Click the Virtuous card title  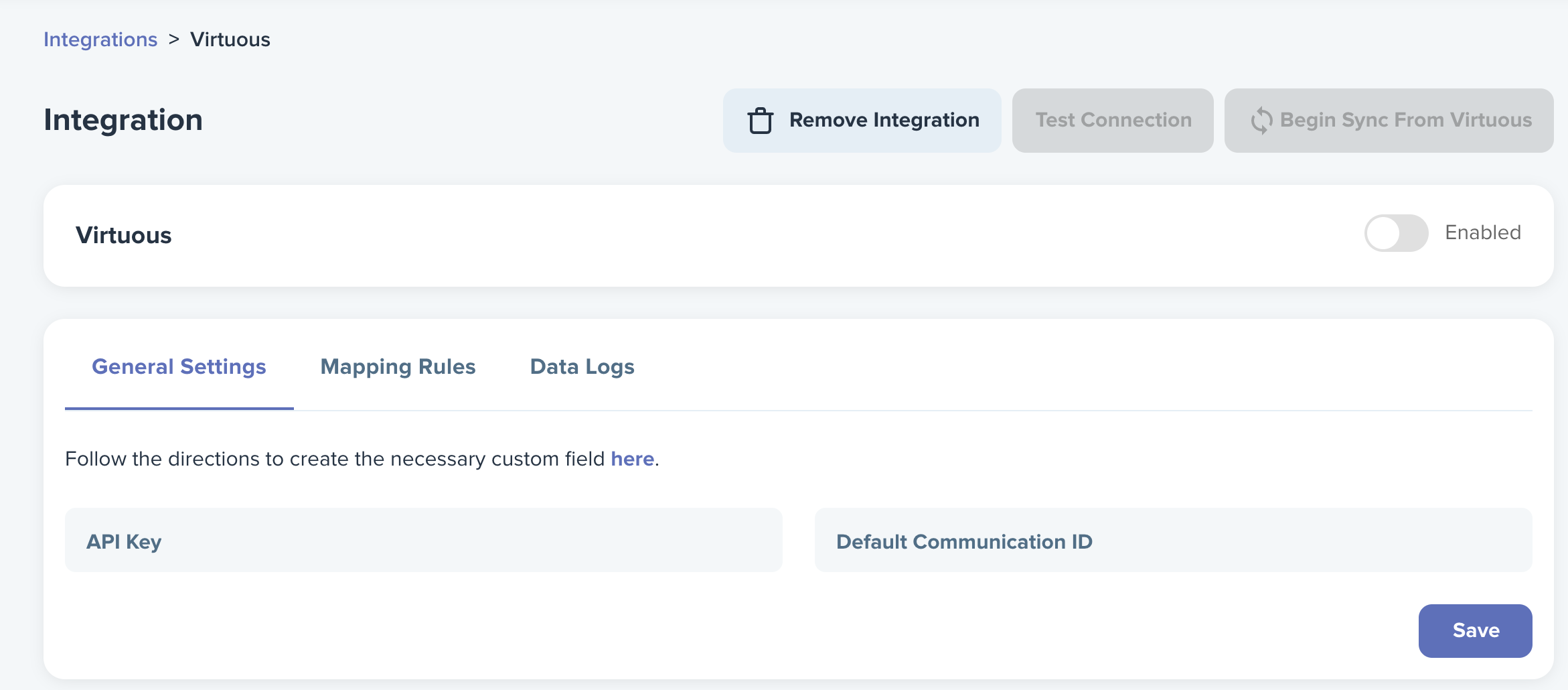coord(124,235)
